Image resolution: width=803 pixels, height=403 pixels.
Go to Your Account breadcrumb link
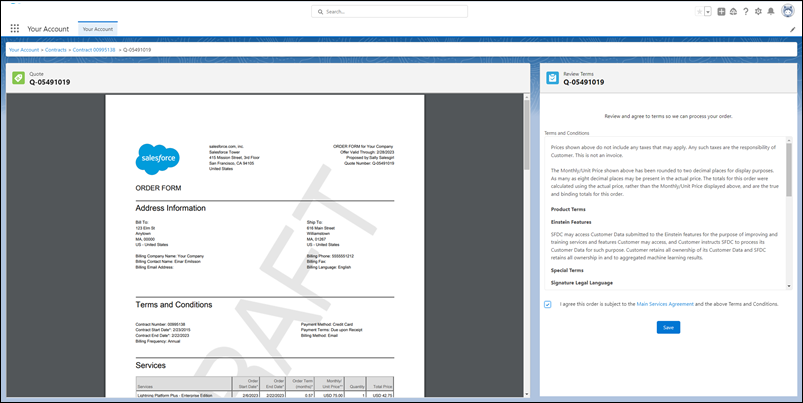click(x=24, y=50)
